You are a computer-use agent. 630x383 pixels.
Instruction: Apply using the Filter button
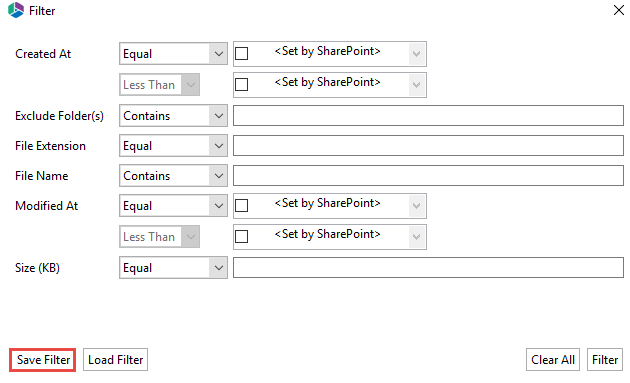(x=605, y=360)
